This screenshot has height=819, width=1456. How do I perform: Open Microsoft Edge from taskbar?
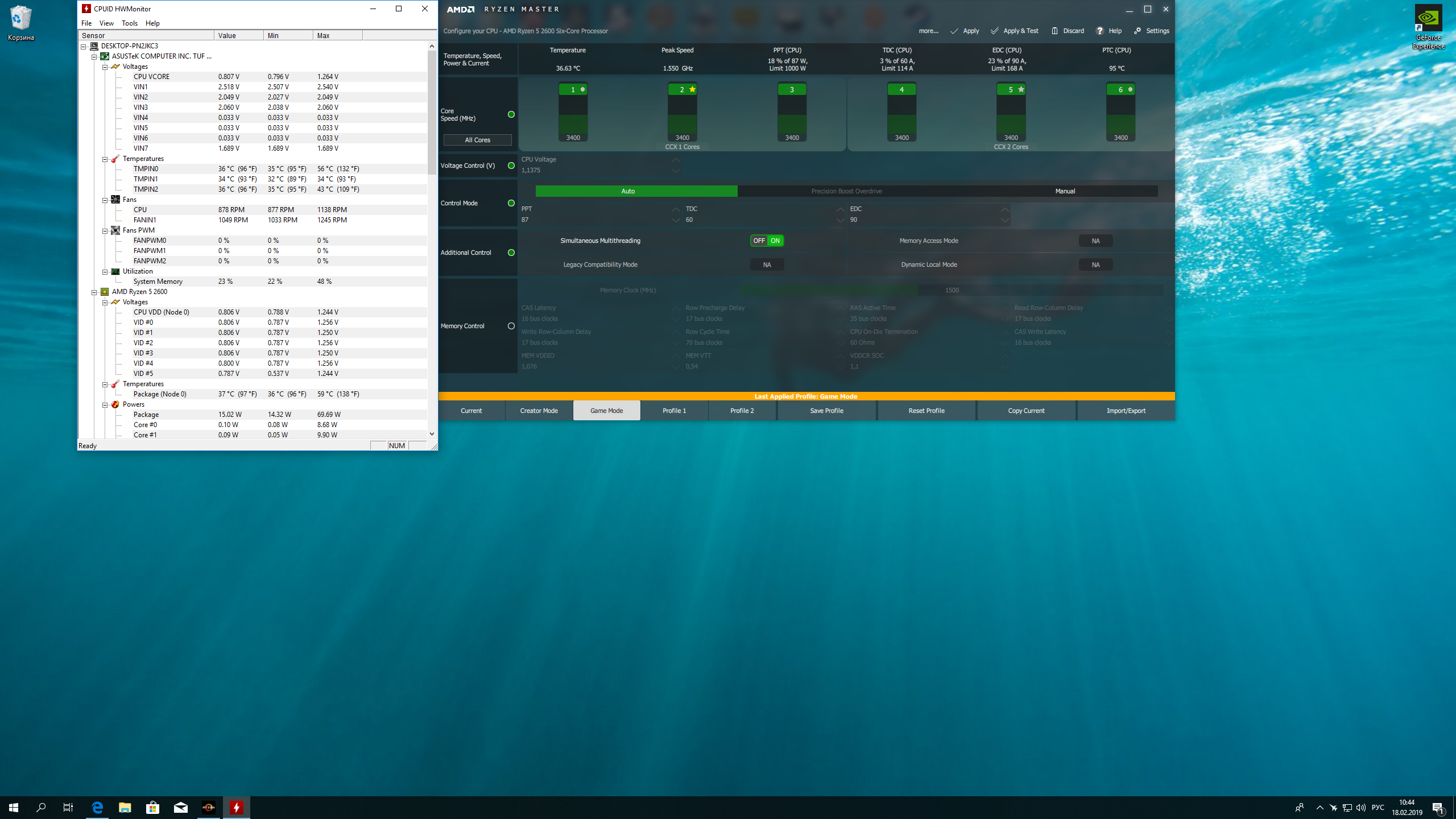pyautogui.click(x=97, y=807)
